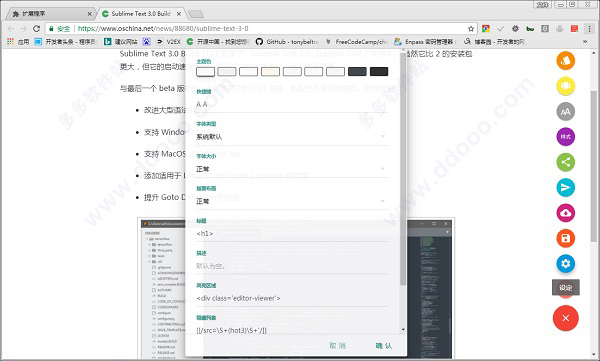The width and height of the screenshot is (600, 361).
Task: Show more bookmarks with the double-chevron
Action: tap(585, 41)
